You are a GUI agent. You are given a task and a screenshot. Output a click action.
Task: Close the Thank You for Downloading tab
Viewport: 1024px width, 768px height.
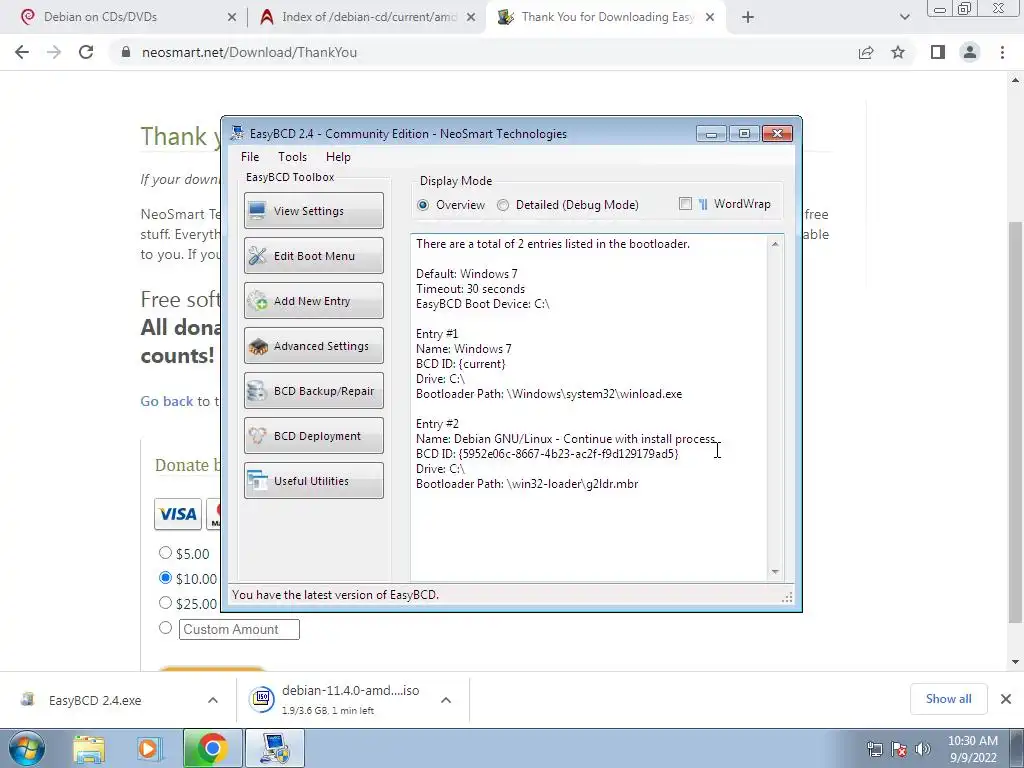tap(710, 18)
